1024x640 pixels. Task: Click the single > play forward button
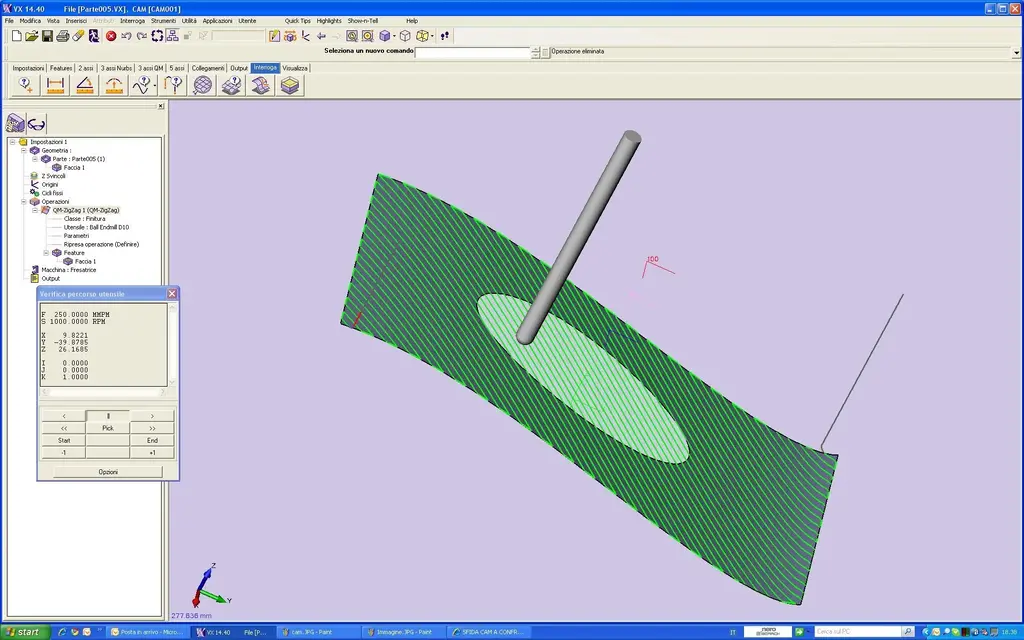coord(152,416)
